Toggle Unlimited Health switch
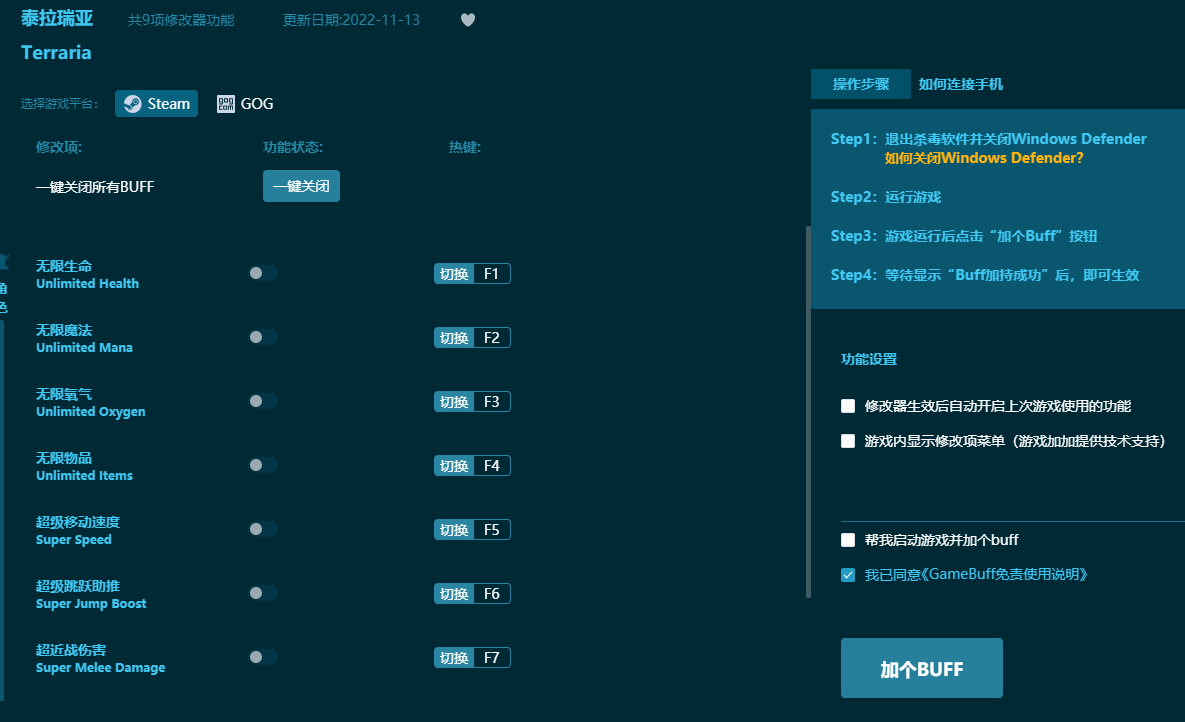The width and height of the screenshot is (1185, 722). [263, 273]
